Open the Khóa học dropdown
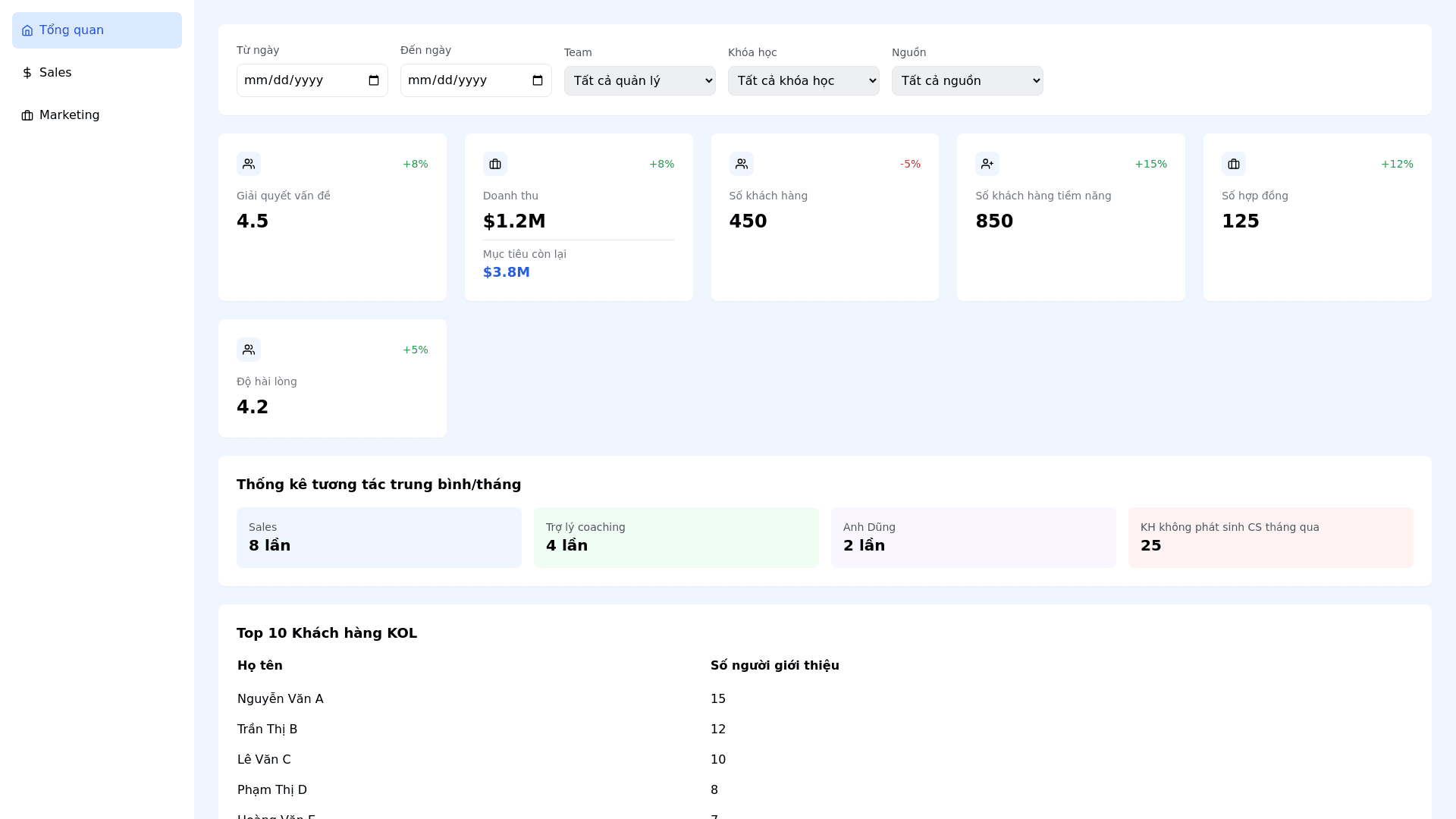This screenshot has width=1456, height=819. pos(803,80)
